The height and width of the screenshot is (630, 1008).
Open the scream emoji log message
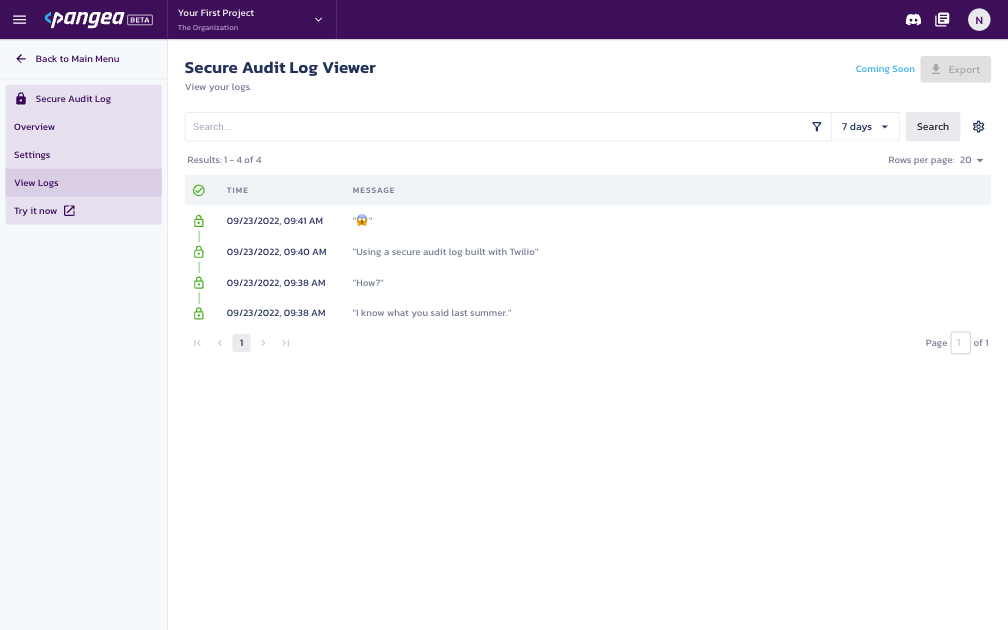pos(363,220)
